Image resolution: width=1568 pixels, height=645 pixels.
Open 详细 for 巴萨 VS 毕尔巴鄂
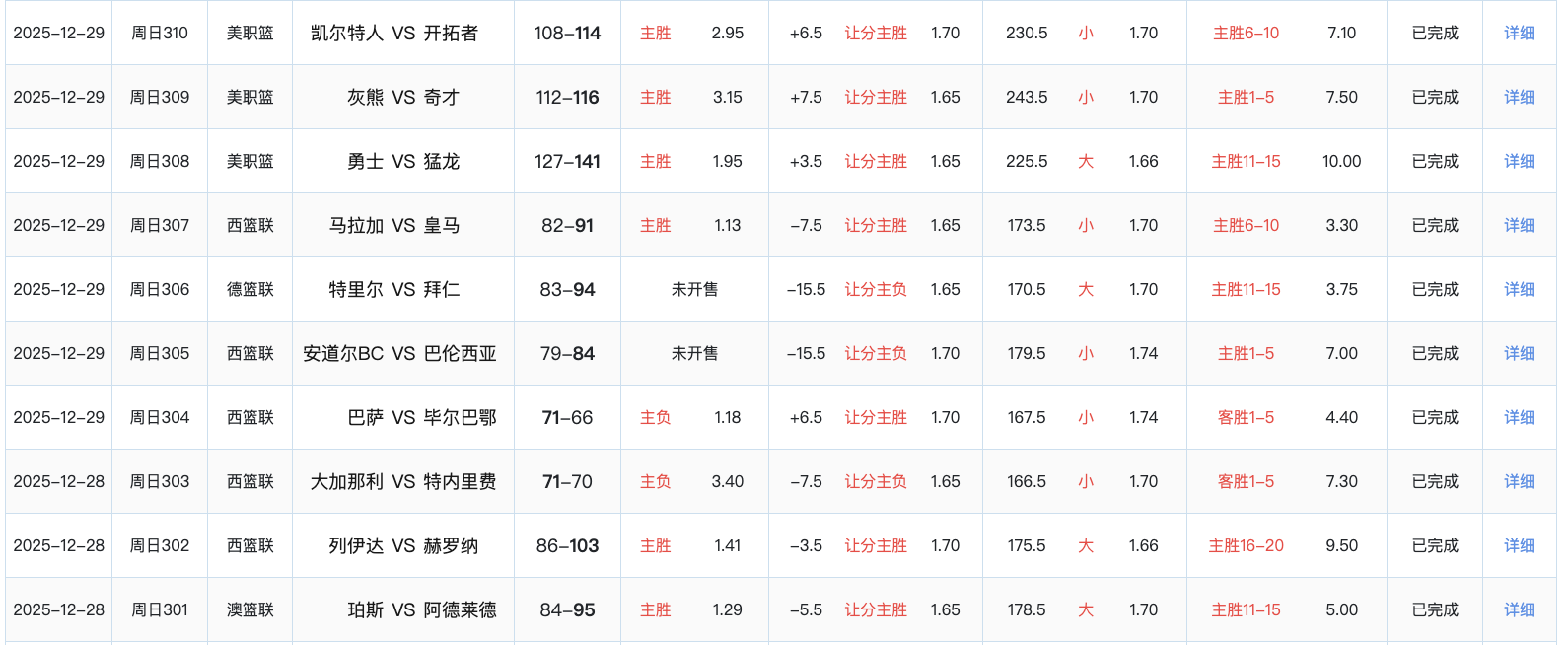(x=1519, y=417)
